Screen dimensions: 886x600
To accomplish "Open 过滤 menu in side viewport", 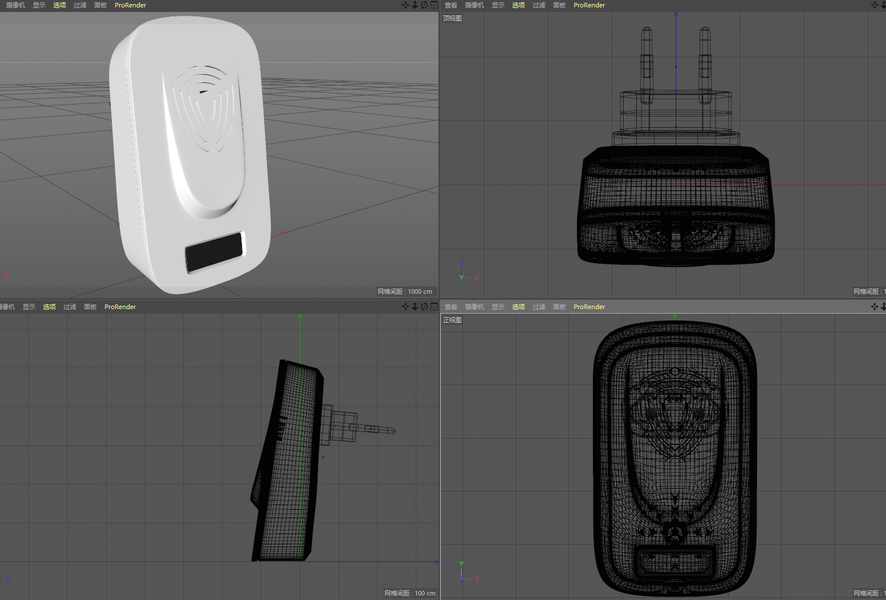I will point(70,307).
